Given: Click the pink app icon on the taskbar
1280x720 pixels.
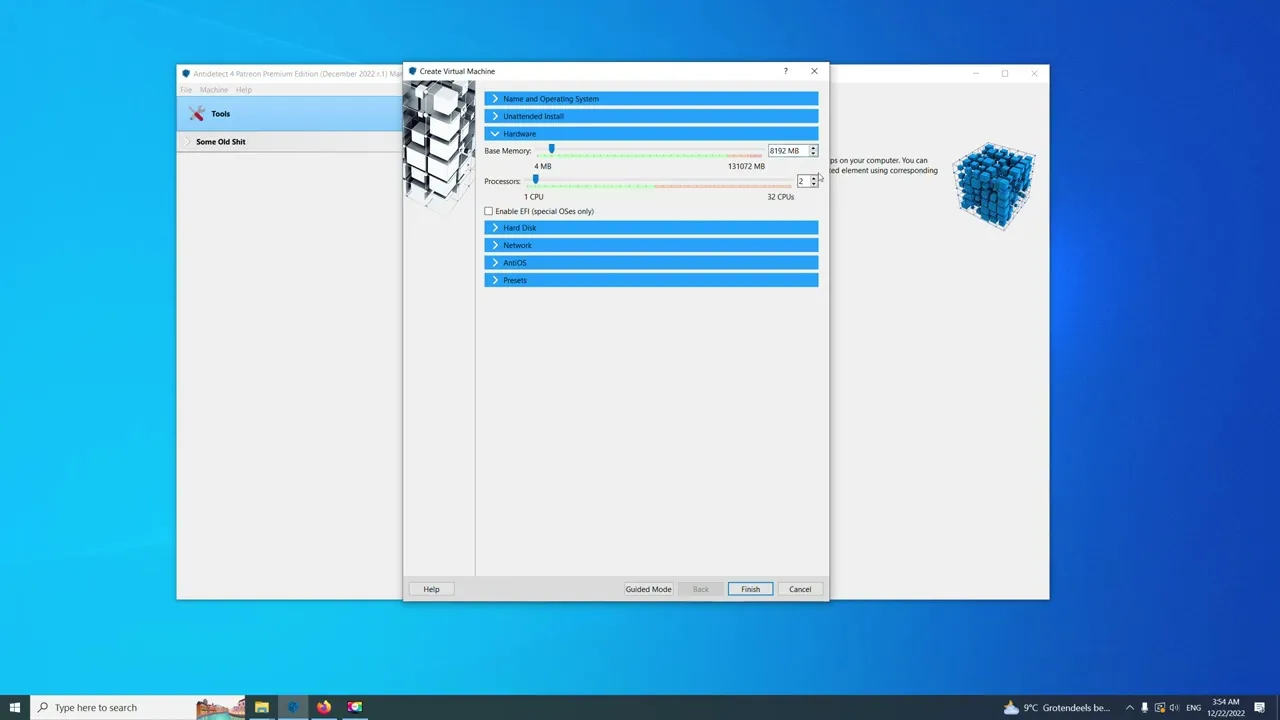Looking at the screenshot, I should (x=355, y=707).
